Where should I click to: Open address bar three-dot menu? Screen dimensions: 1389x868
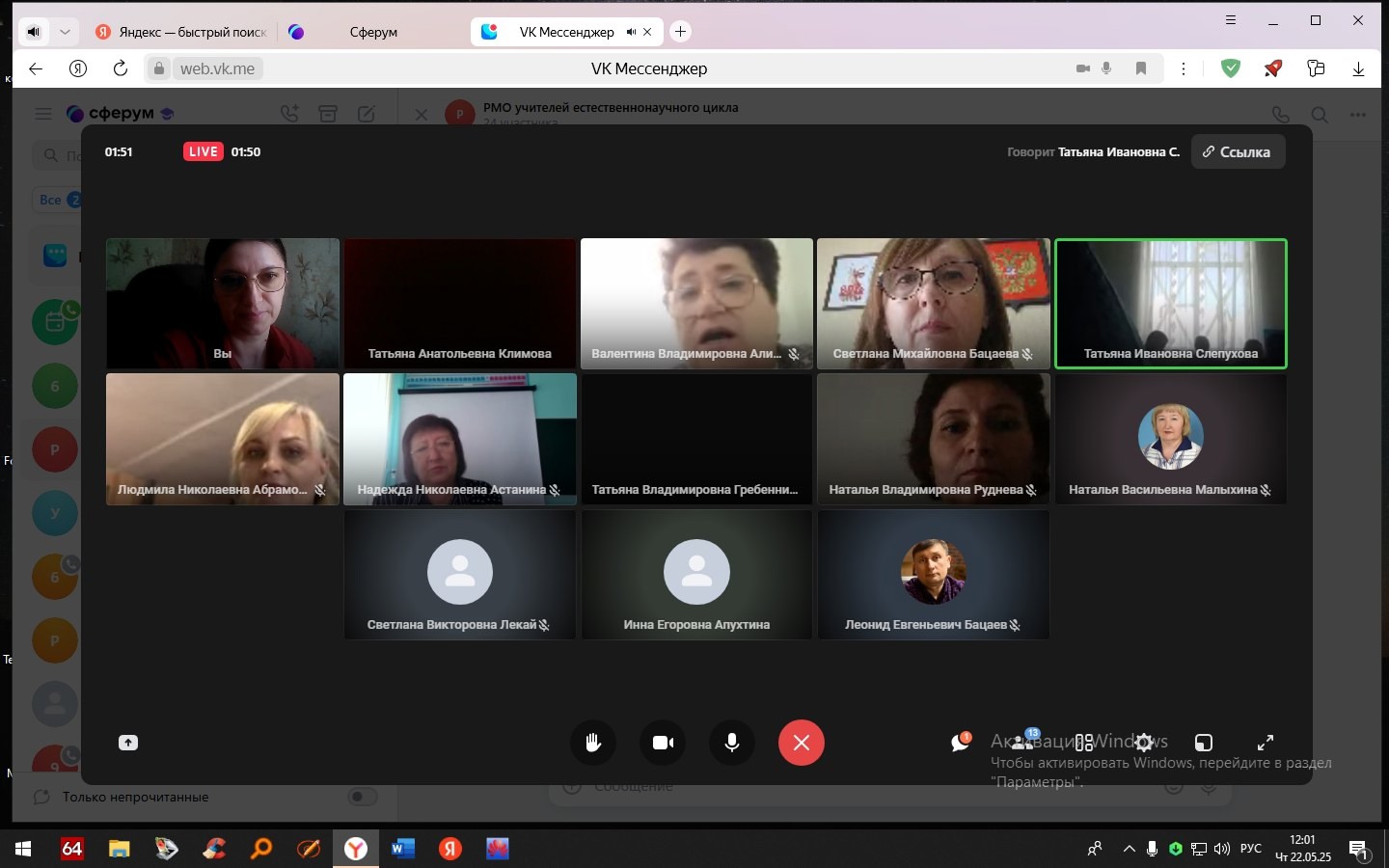point(1184,68)
